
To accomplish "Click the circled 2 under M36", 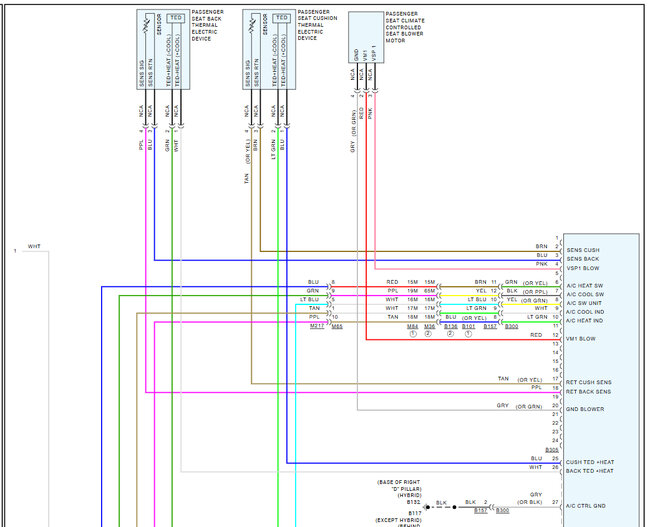I will point(428,334).
